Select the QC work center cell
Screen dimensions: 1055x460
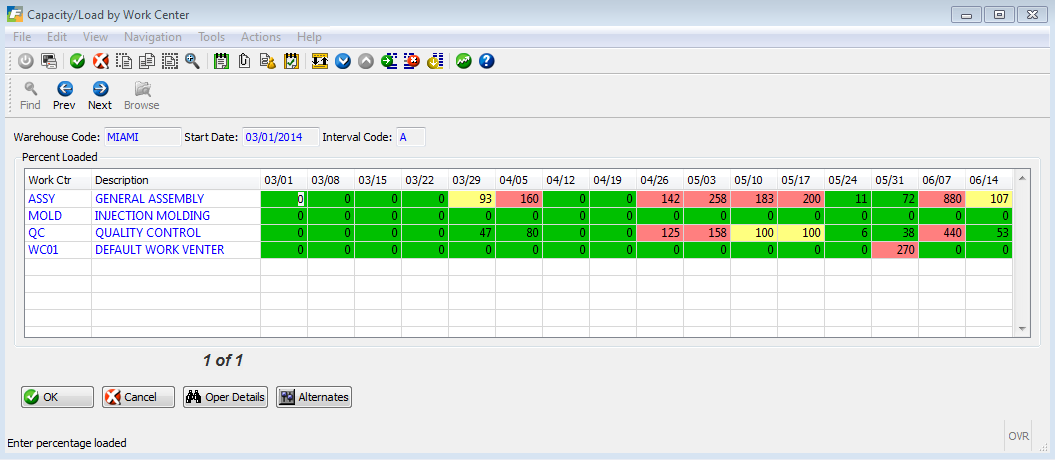coord(59,233)
